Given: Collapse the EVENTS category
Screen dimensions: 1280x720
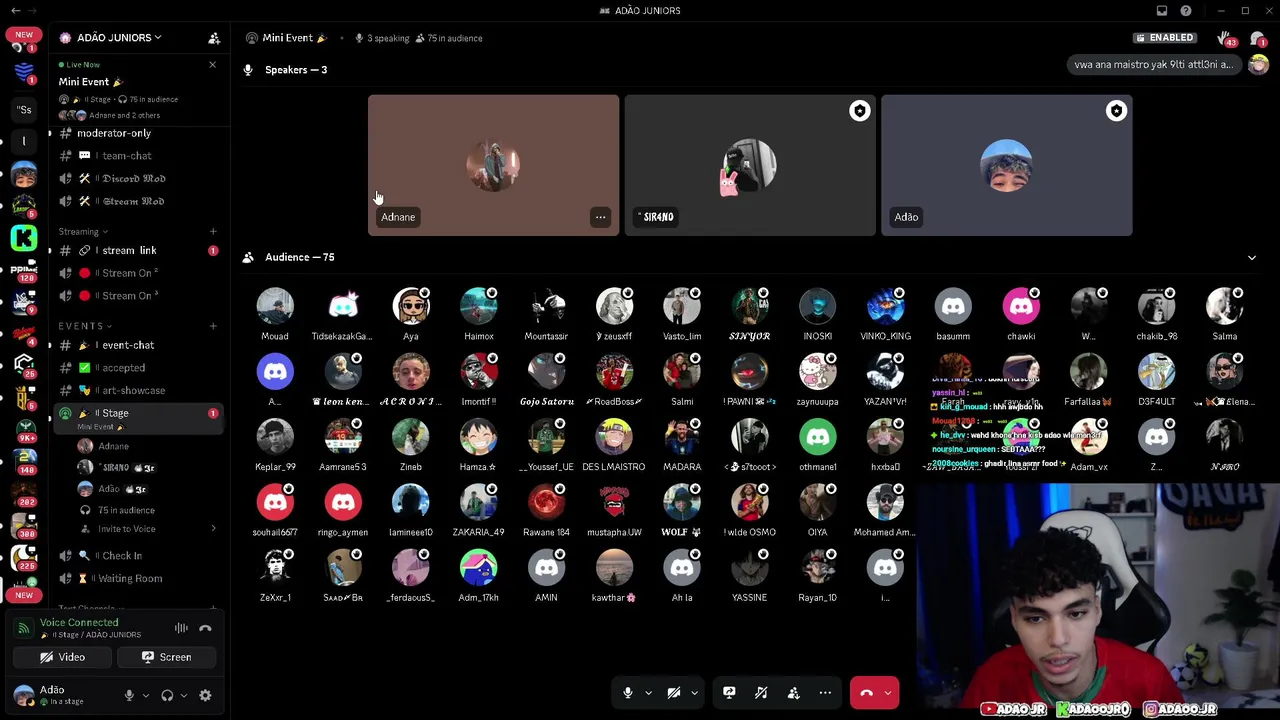Looking at the screenshot, I should (x=85, y=326).
